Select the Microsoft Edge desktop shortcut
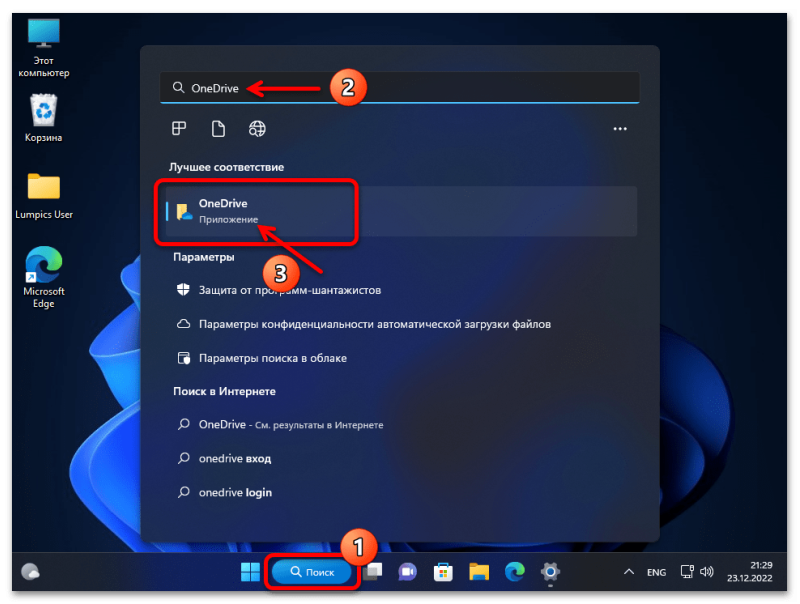 click(x=44, y=278)
